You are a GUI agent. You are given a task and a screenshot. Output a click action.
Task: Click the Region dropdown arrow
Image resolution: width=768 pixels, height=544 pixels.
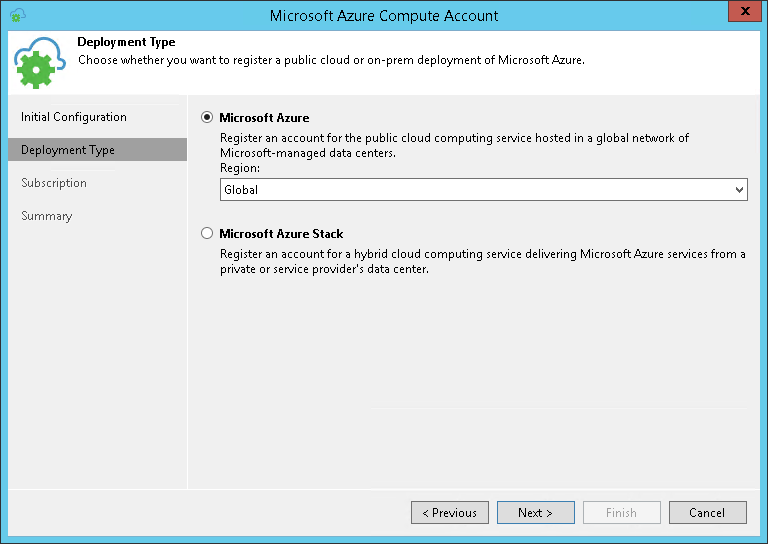point(739,189)
